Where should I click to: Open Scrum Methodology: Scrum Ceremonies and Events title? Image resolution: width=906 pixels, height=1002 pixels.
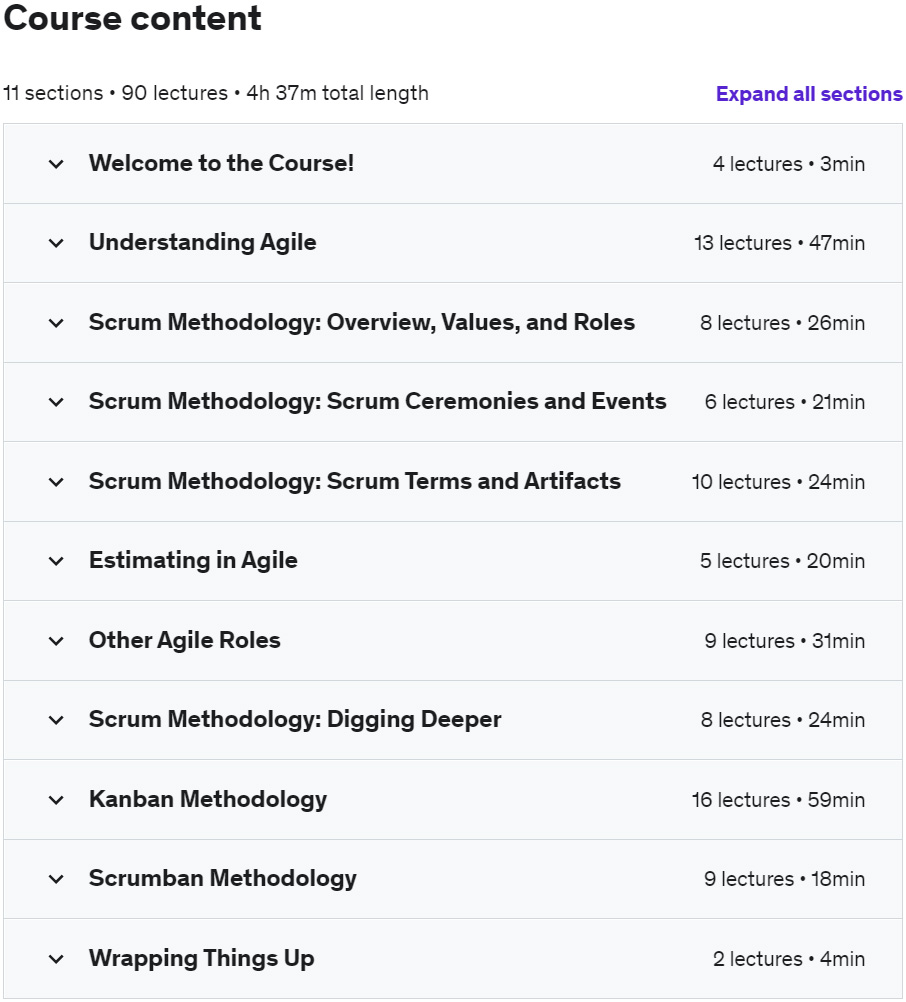(x=378, y=401)
